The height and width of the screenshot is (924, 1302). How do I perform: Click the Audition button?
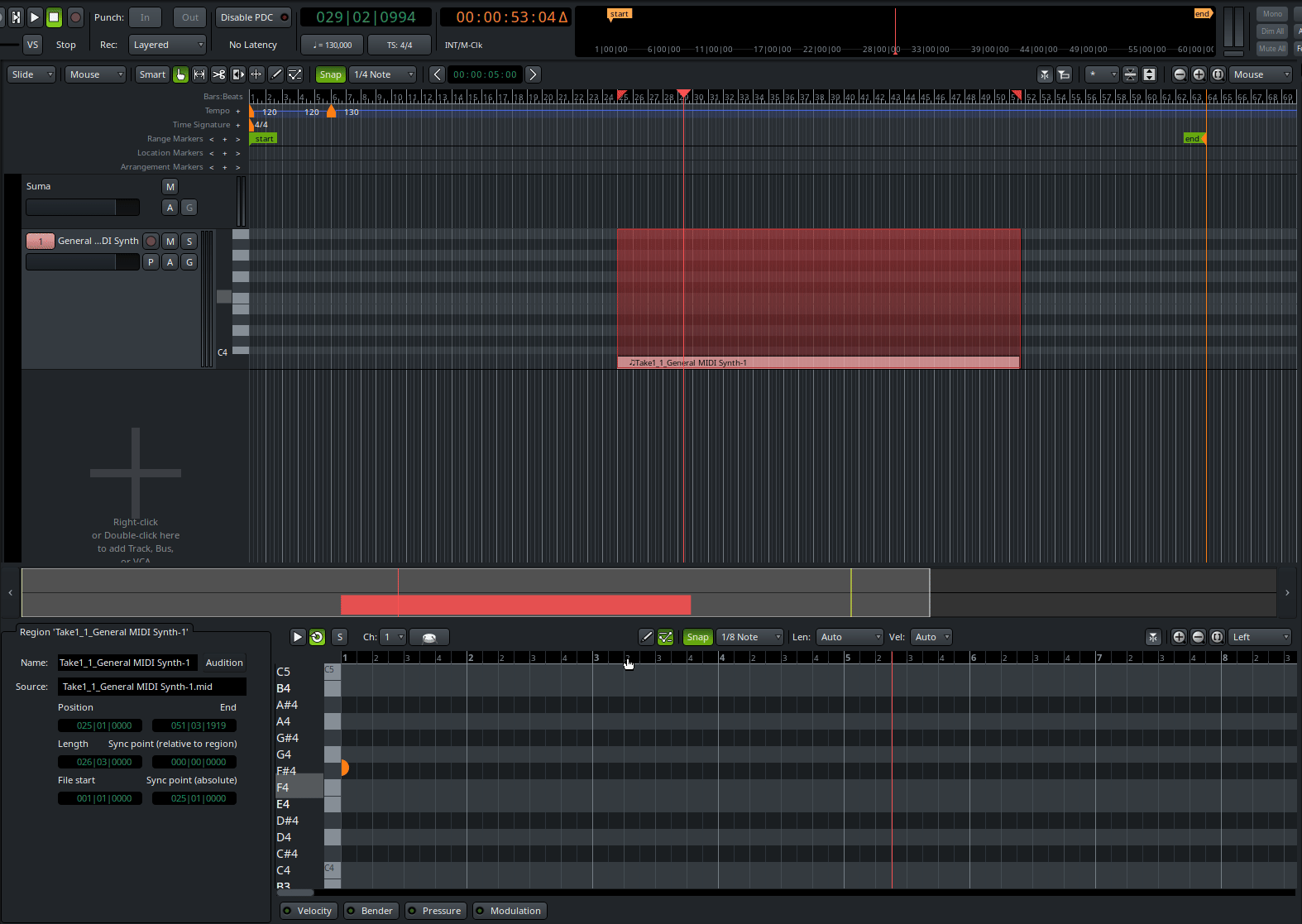(x=224, y=663)
